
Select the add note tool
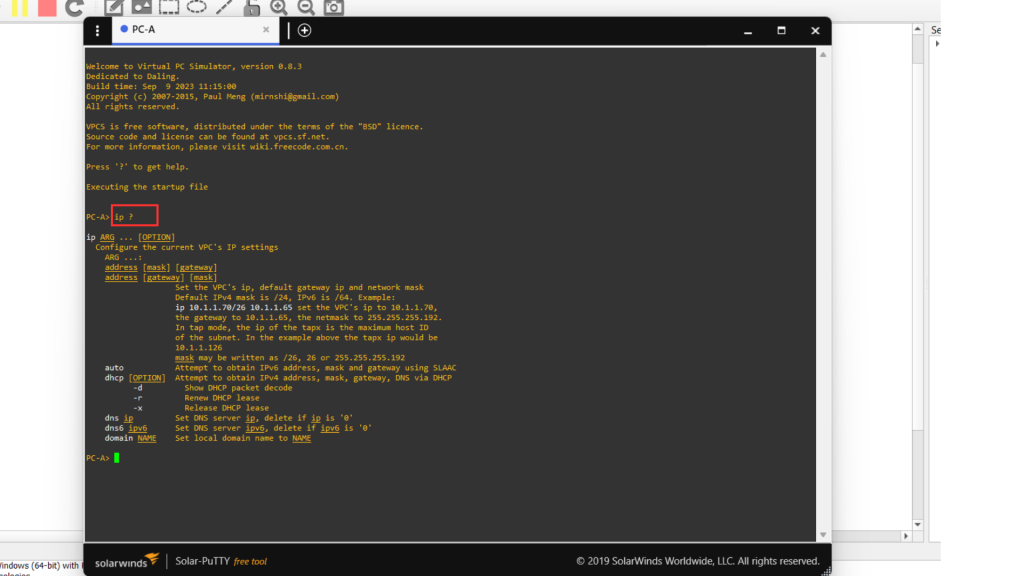click(114, 6)
